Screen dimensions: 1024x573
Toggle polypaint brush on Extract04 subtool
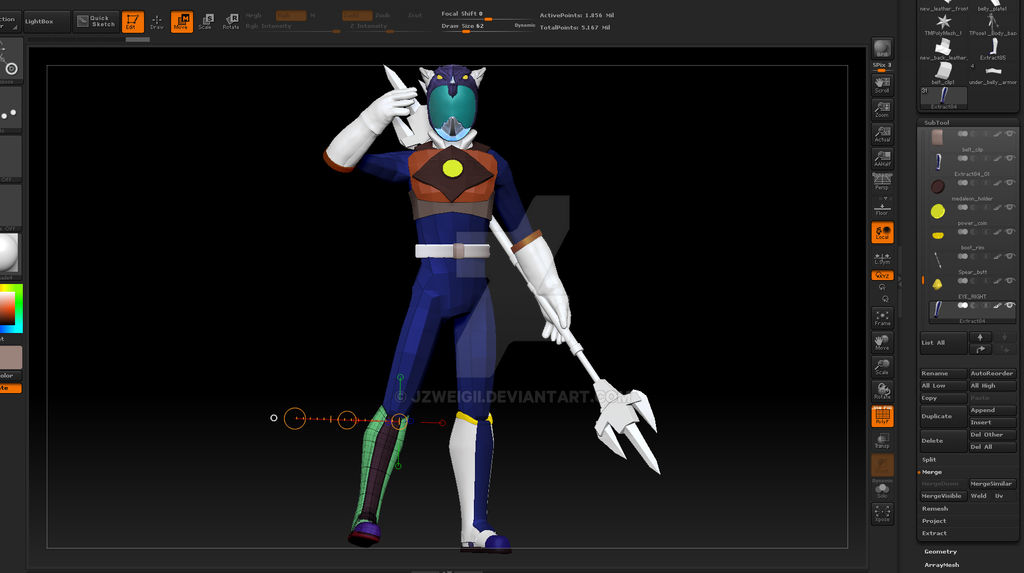tap(997, 305)
